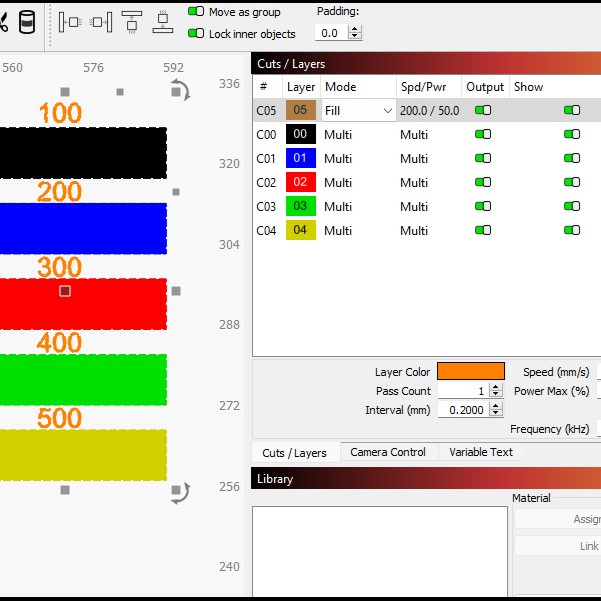
Task: Select the yellow 04 layer swatch
Action: click(301, 230)
